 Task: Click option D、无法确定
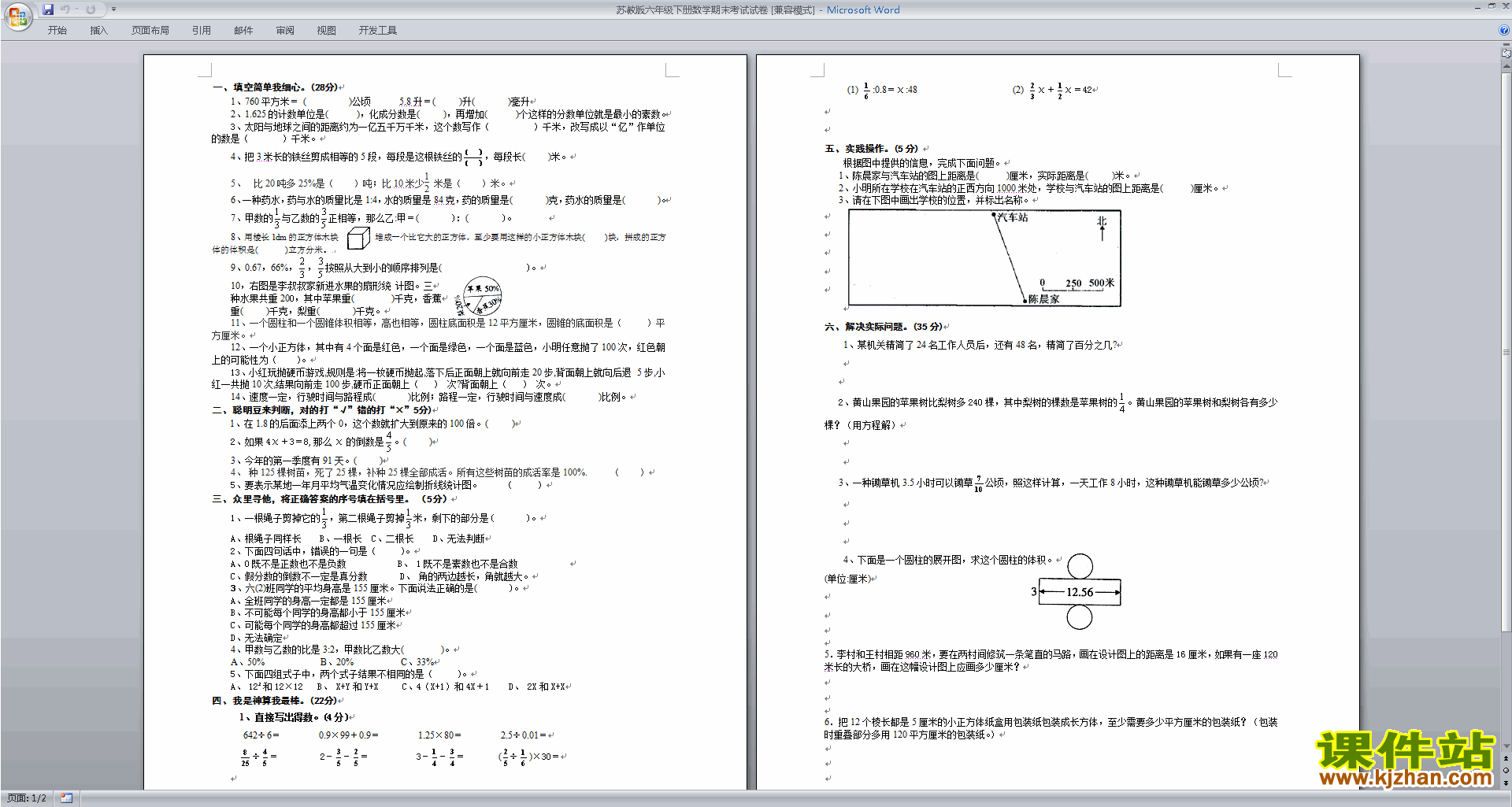[256, 638]
